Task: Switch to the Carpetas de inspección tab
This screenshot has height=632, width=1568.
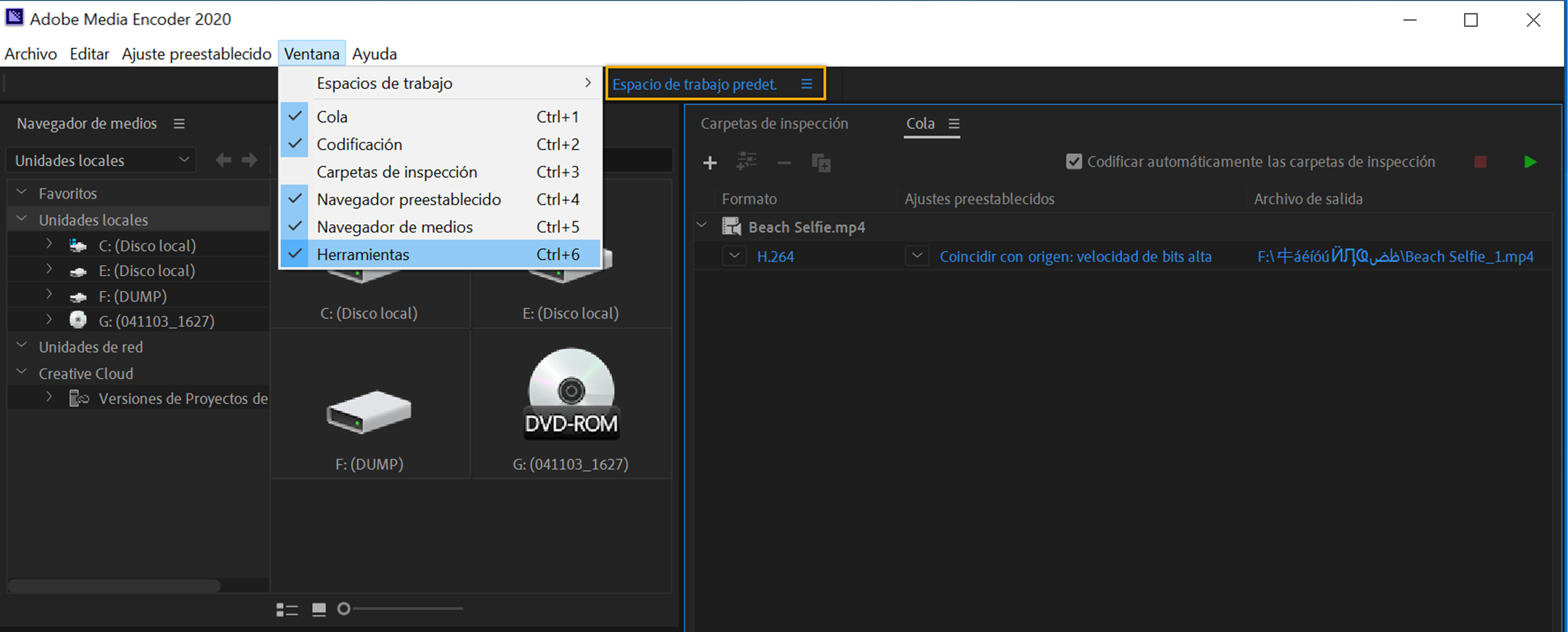Action: pos(774,124)
